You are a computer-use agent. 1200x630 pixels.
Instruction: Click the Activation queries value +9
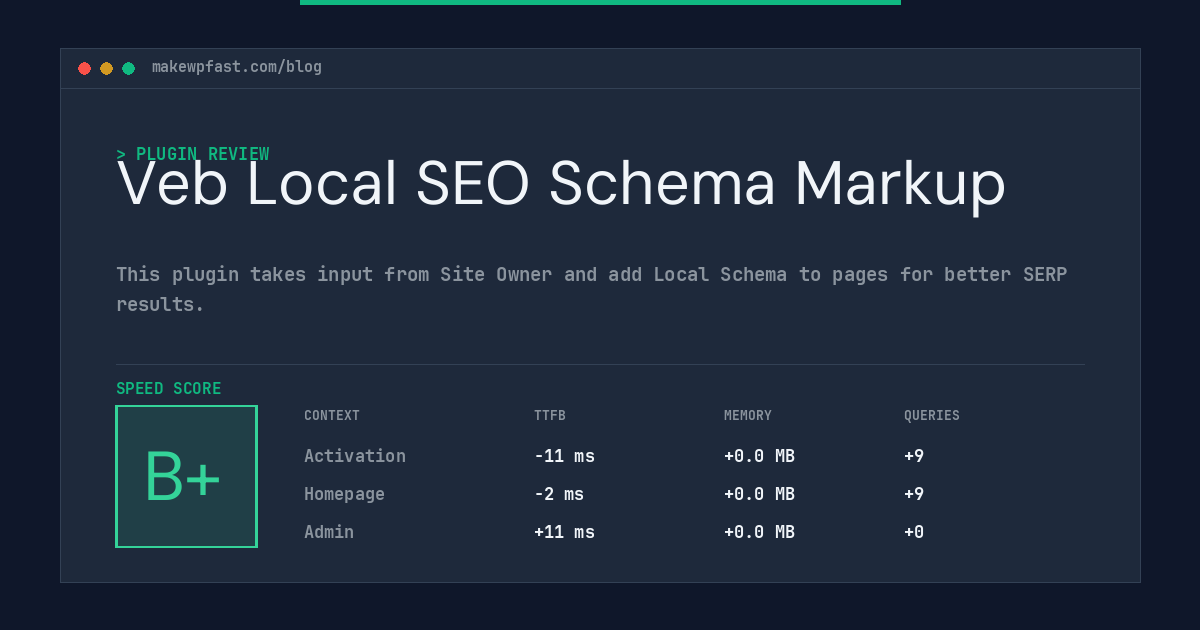point(914,456)
